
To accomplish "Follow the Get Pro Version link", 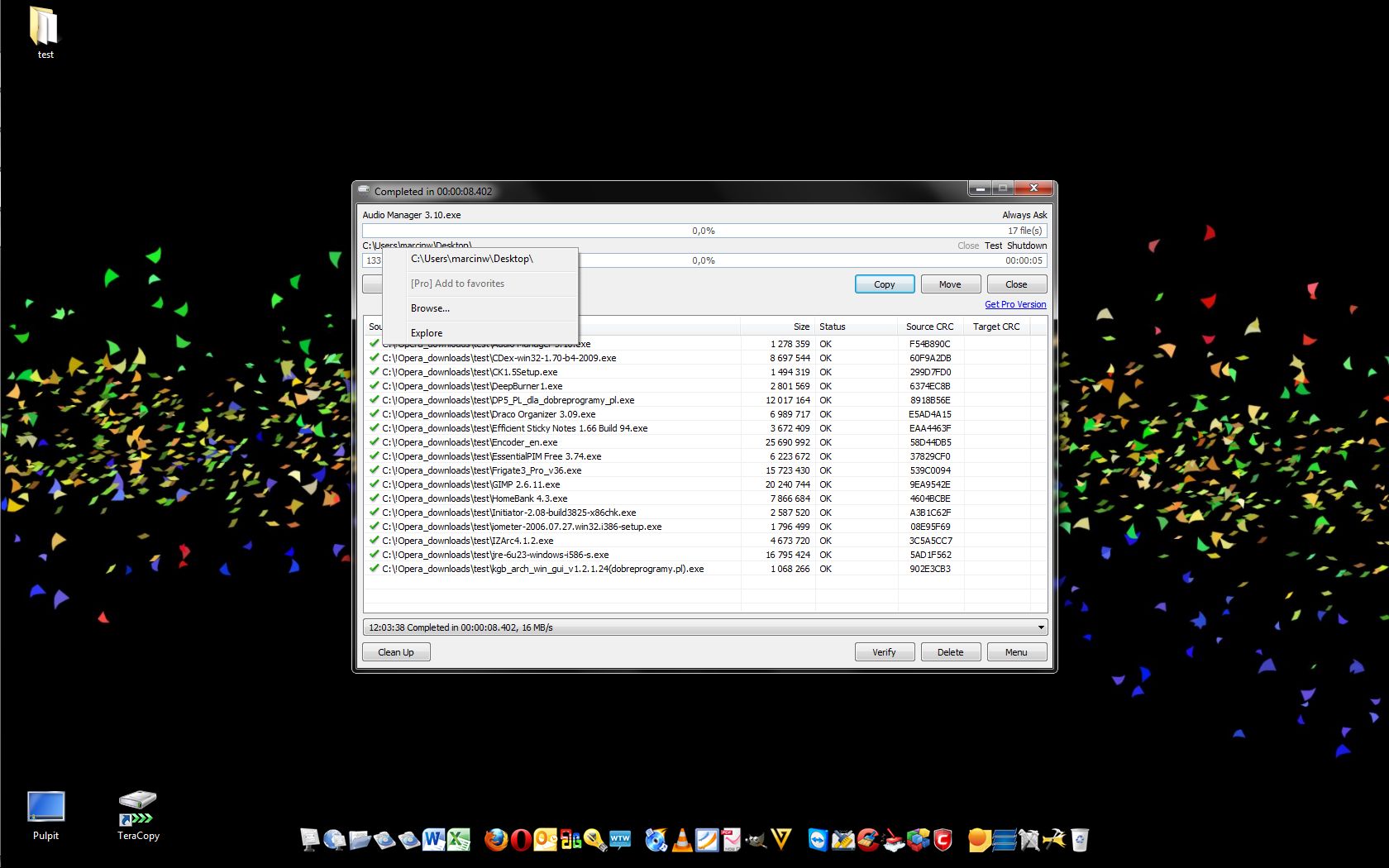I will [x=1015, y=304].
